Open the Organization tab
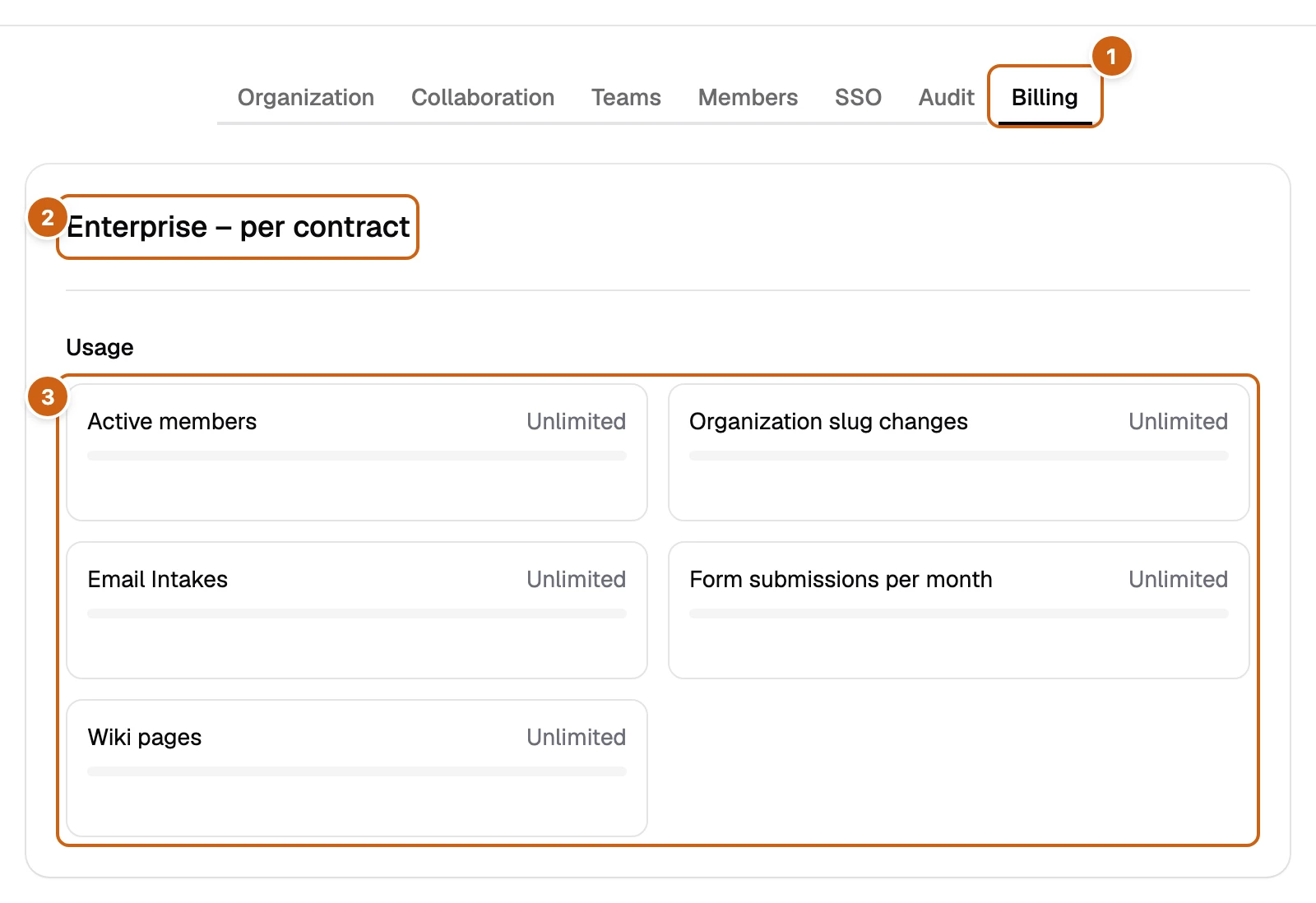This screenshot has width=1316, height=903. pos(305,97)
